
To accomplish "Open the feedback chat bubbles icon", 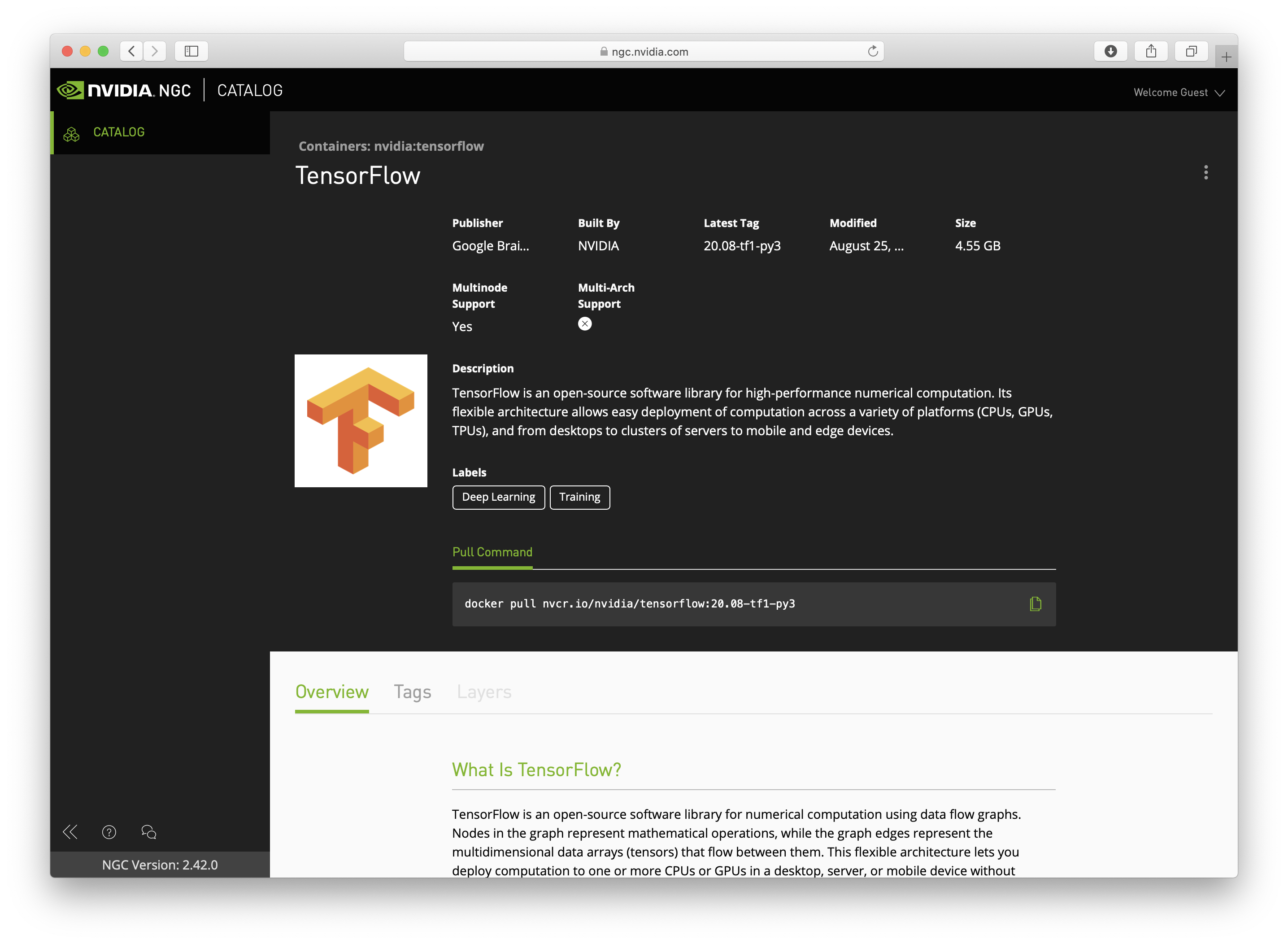I will point(148,832).
